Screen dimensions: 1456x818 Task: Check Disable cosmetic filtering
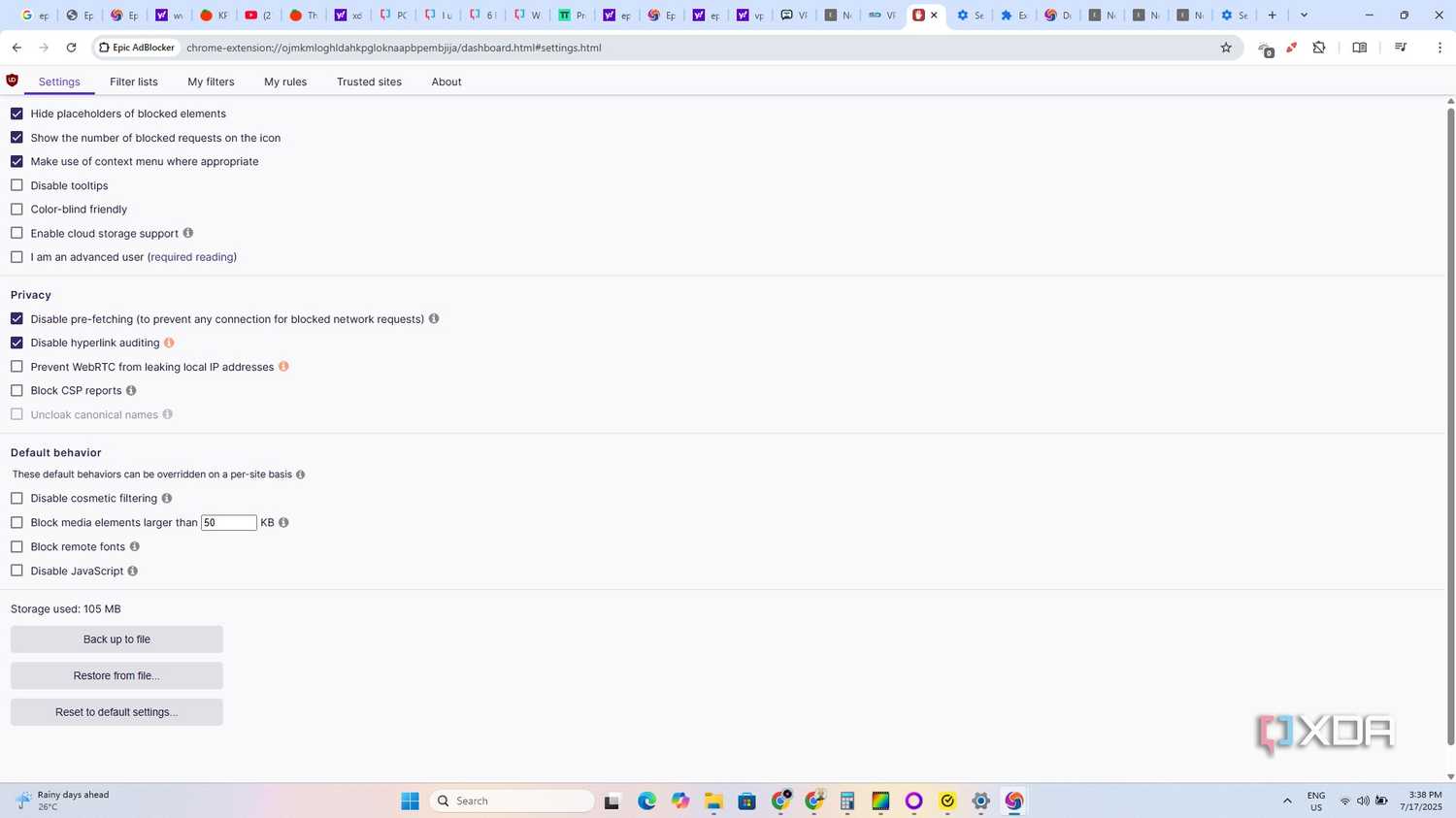pos(17,498)
